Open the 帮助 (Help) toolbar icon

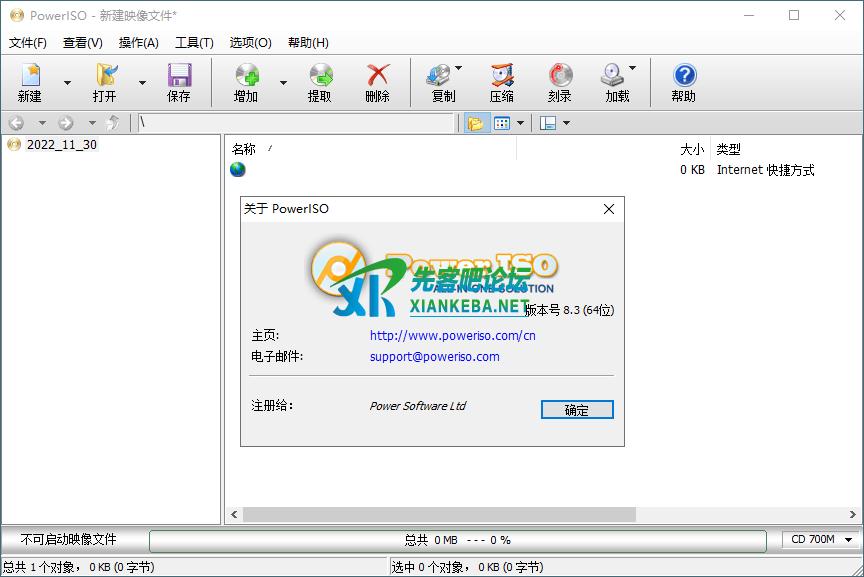point(684,76)
